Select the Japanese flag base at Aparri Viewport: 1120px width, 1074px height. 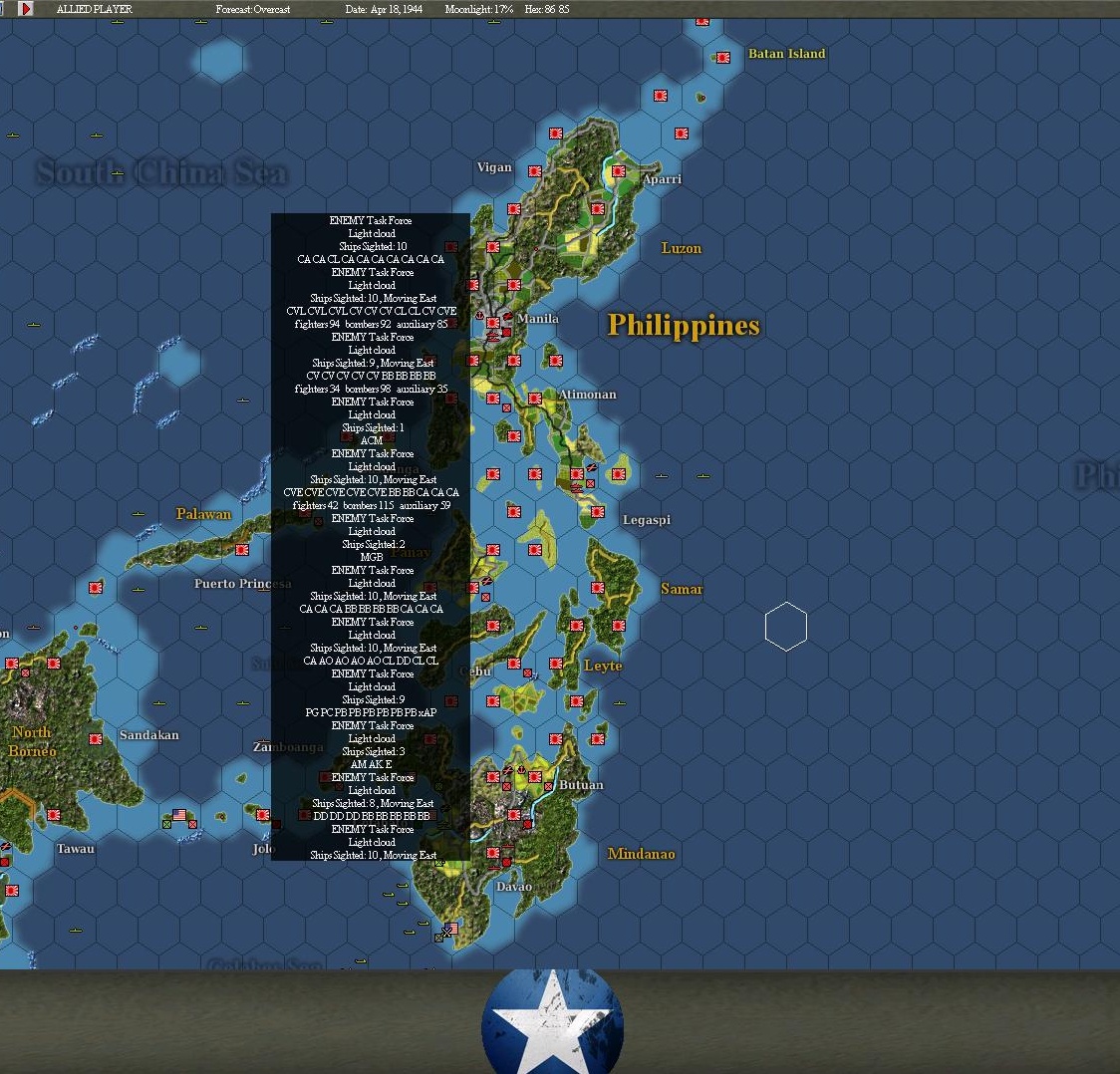click(x=619, y=171)
